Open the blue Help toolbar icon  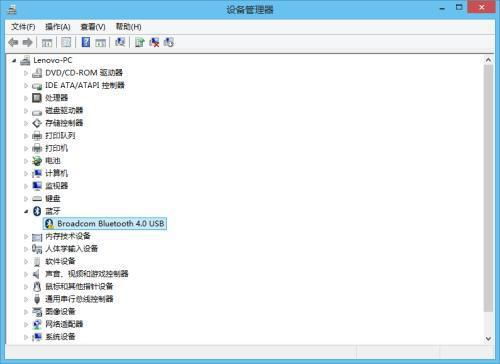(x=86, y=42)
